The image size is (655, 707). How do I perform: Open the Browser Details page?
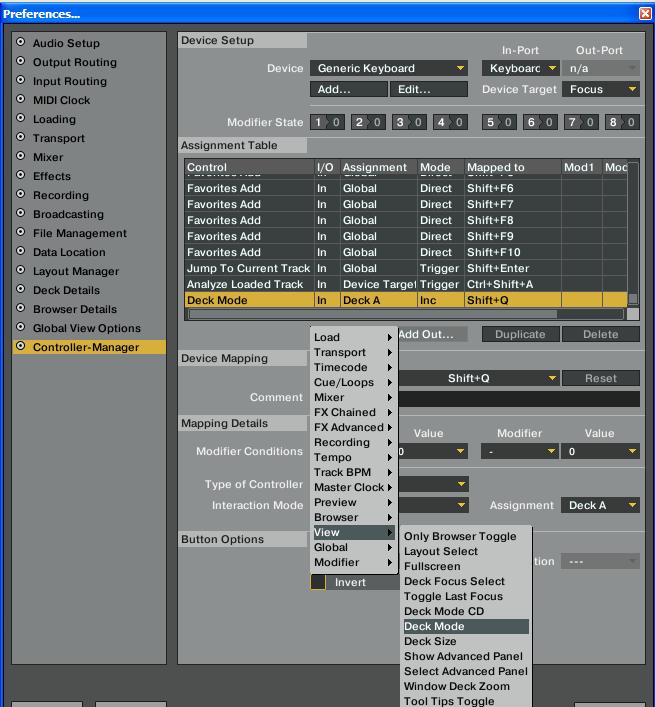[x=75, y=309]
